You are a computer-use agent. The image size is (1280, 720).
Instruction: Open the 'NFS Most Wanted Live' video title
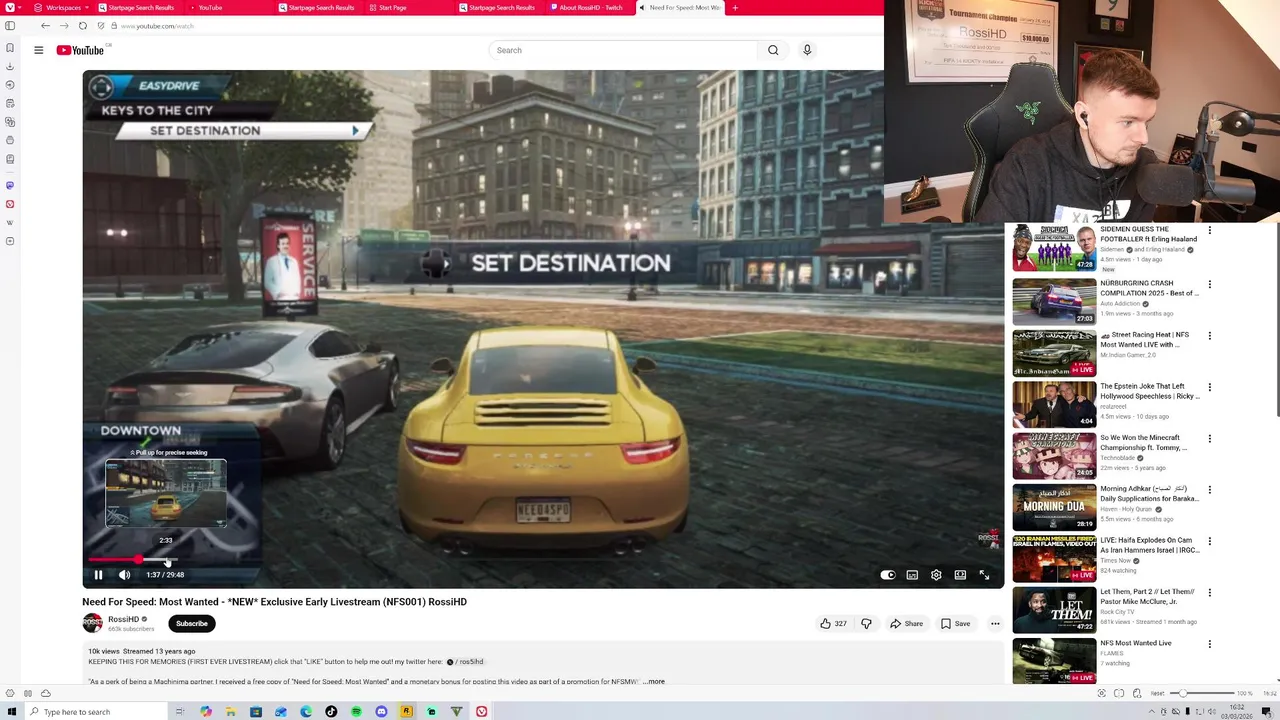click(1136, 643)
